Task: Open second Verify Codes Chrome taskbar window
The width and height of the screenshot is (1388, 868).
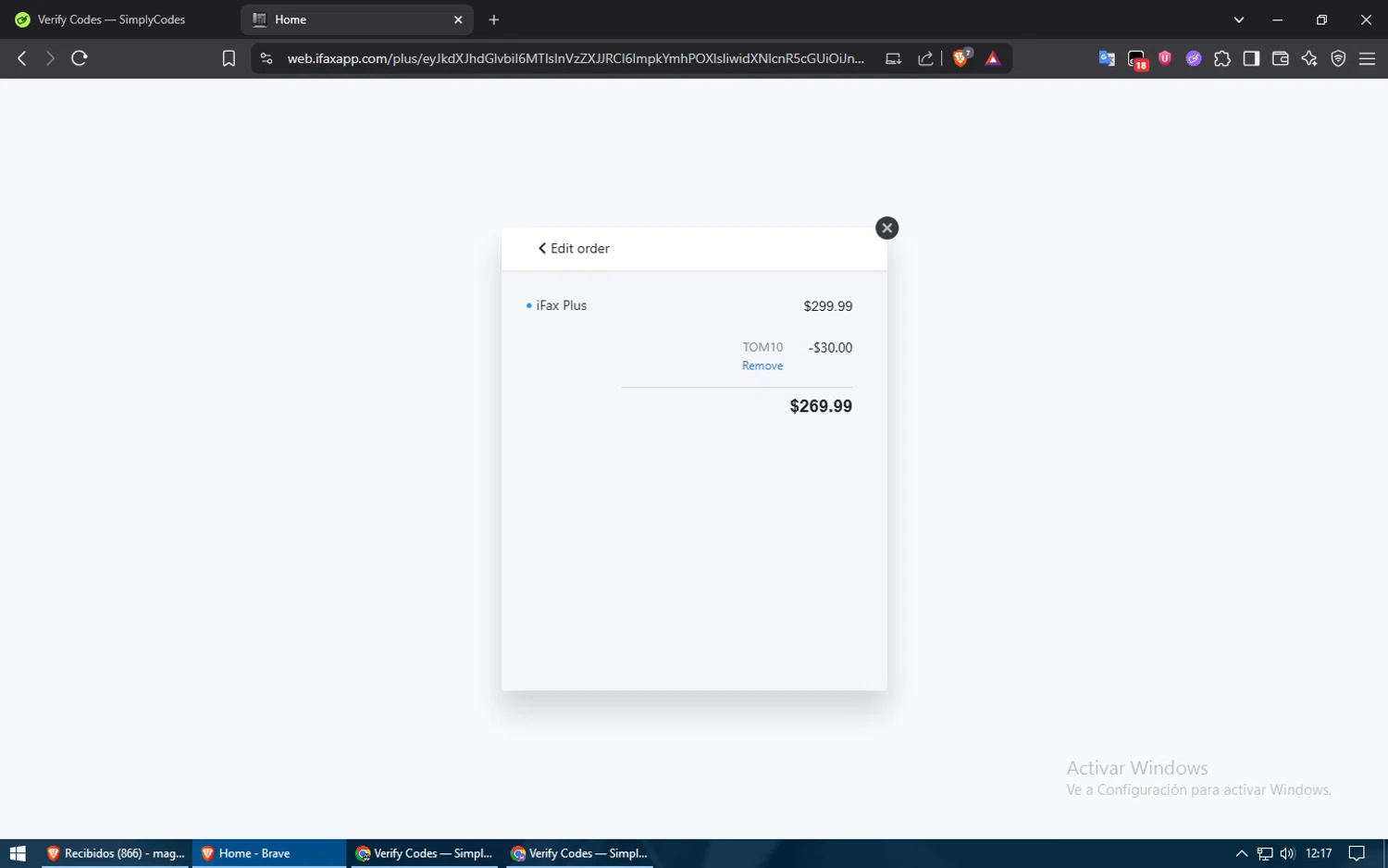Action: 579,853
